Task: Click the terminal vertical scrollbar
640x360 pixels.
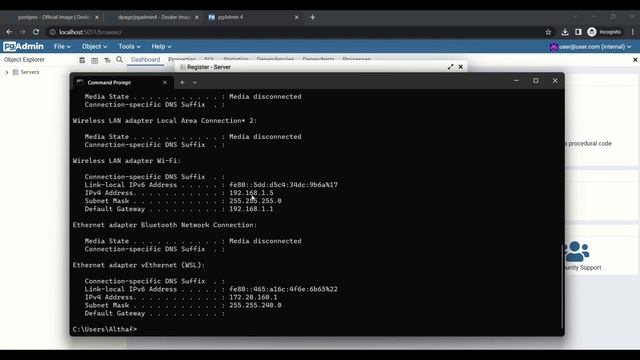Action: tap(562, 286)
